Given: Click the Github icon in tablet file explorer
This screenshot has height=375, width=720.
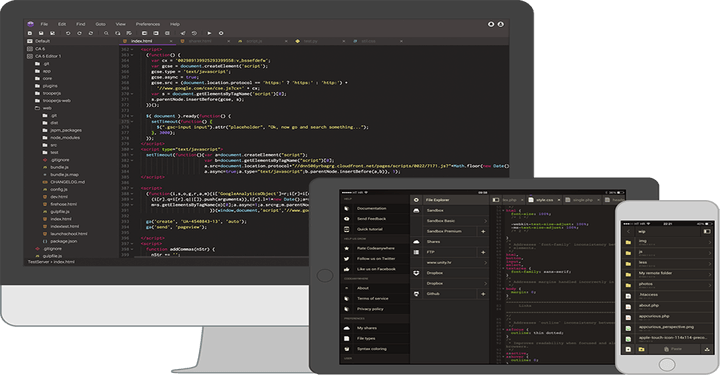Looking at the screenshot, I should coord(416,294).
